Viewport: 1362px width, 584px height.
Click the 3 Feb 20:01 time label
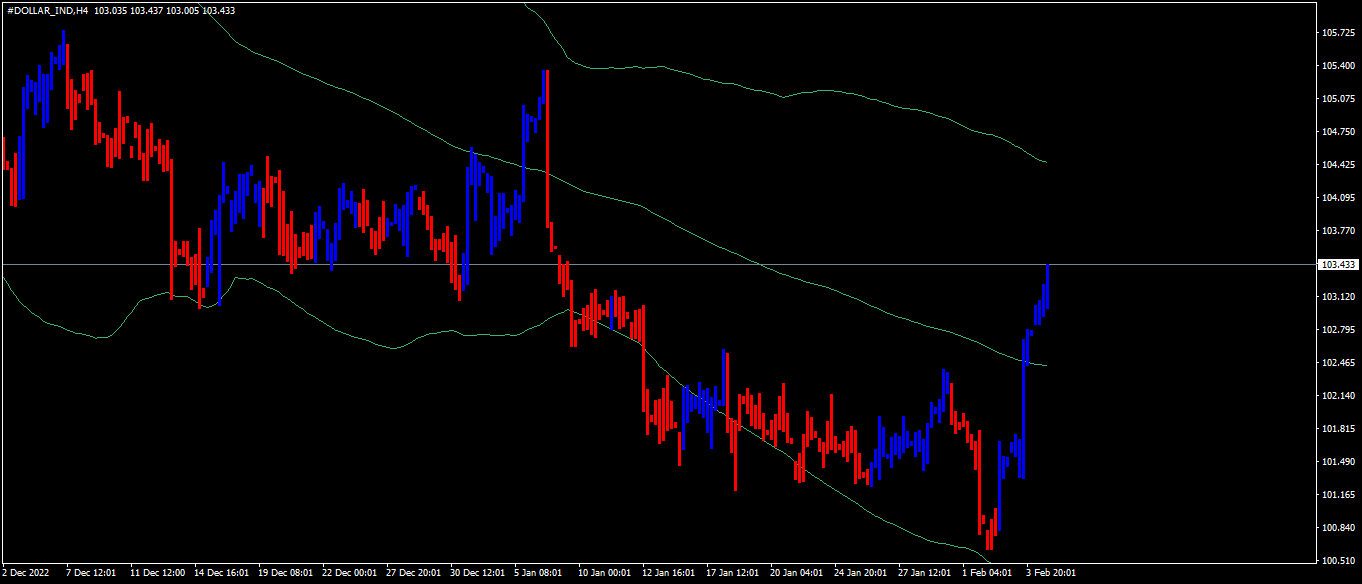[1052, 574]
